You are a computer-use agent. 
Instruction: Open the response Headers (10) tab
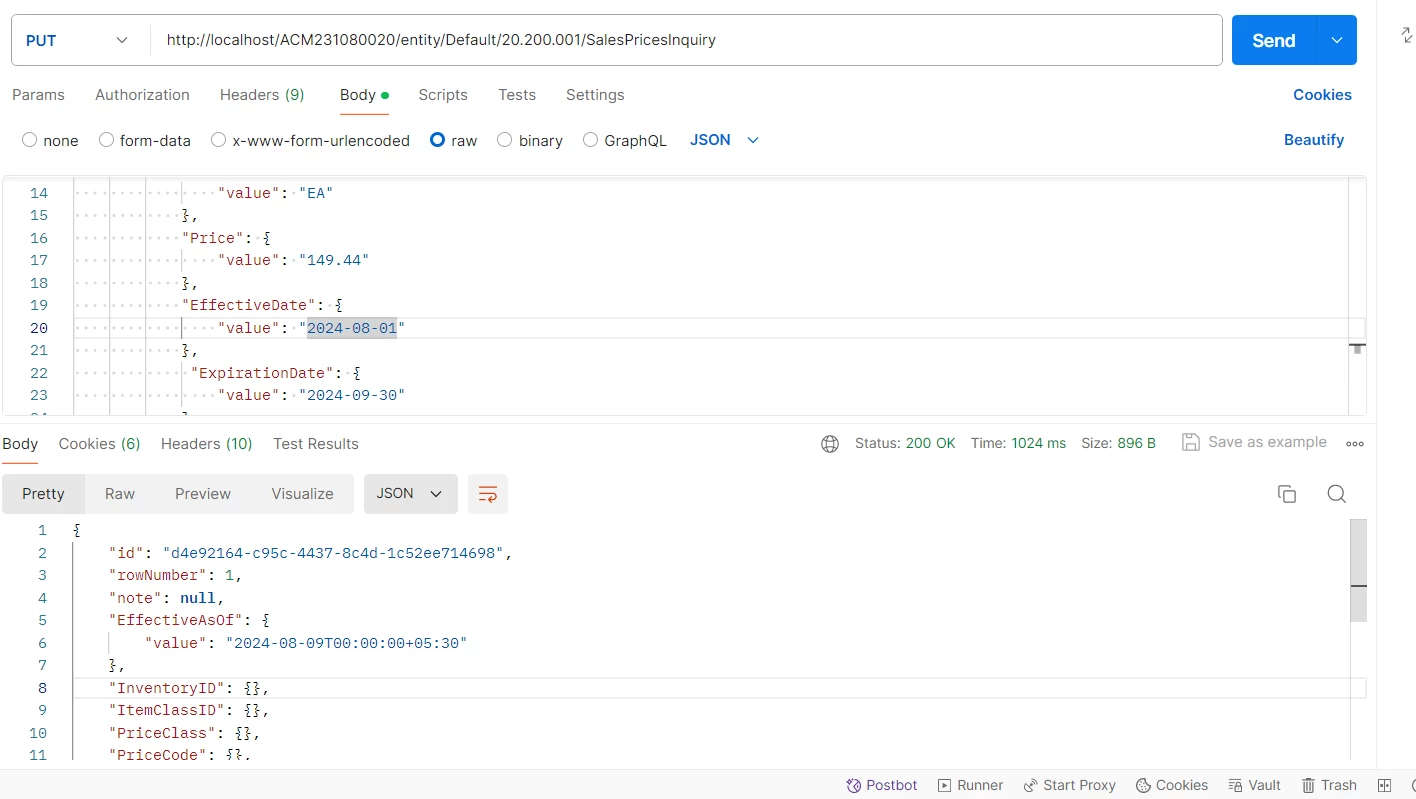coord(206,444)
